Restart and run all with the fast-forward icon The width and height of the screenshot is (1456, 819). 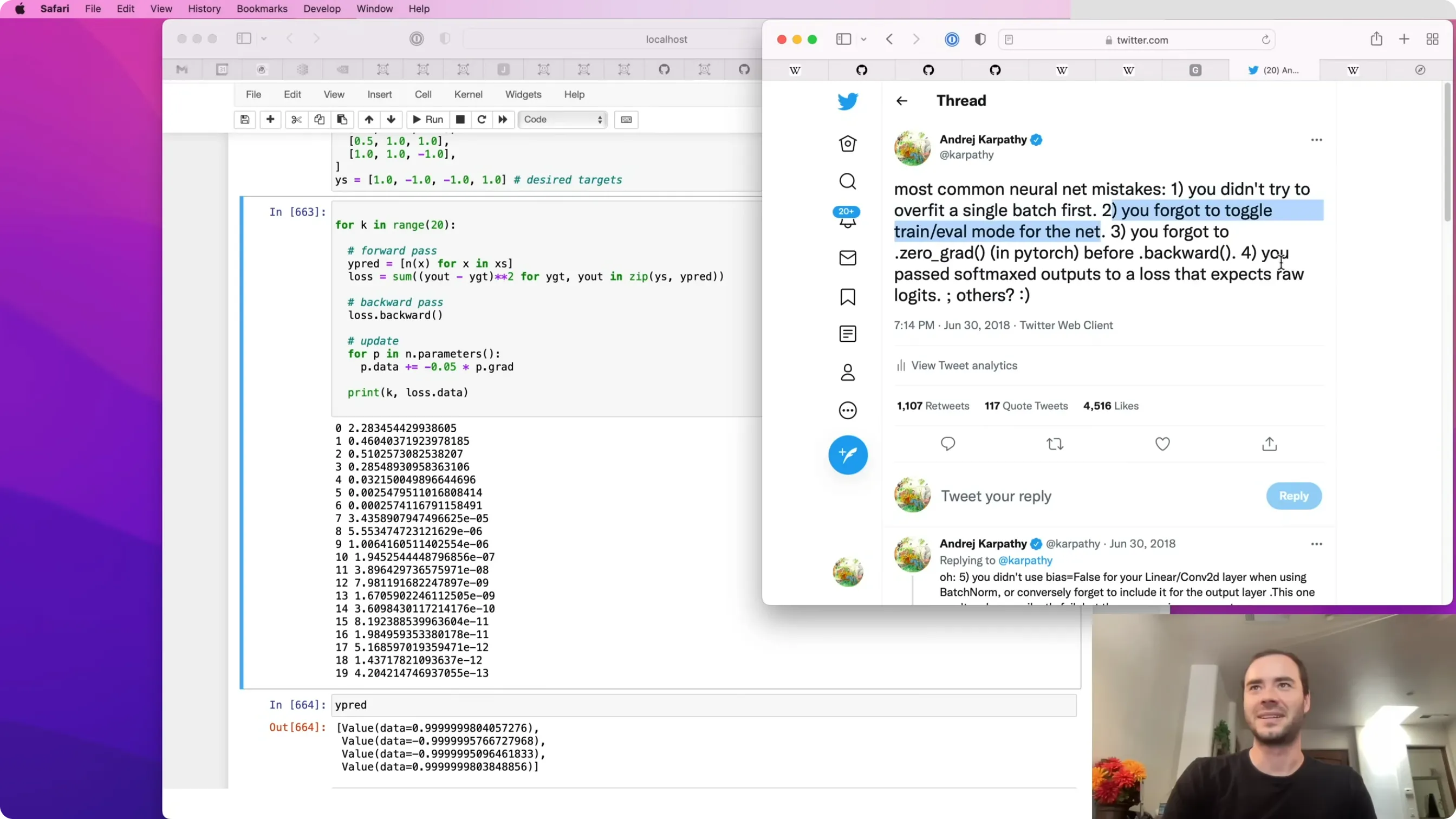[x=503, y=119]
